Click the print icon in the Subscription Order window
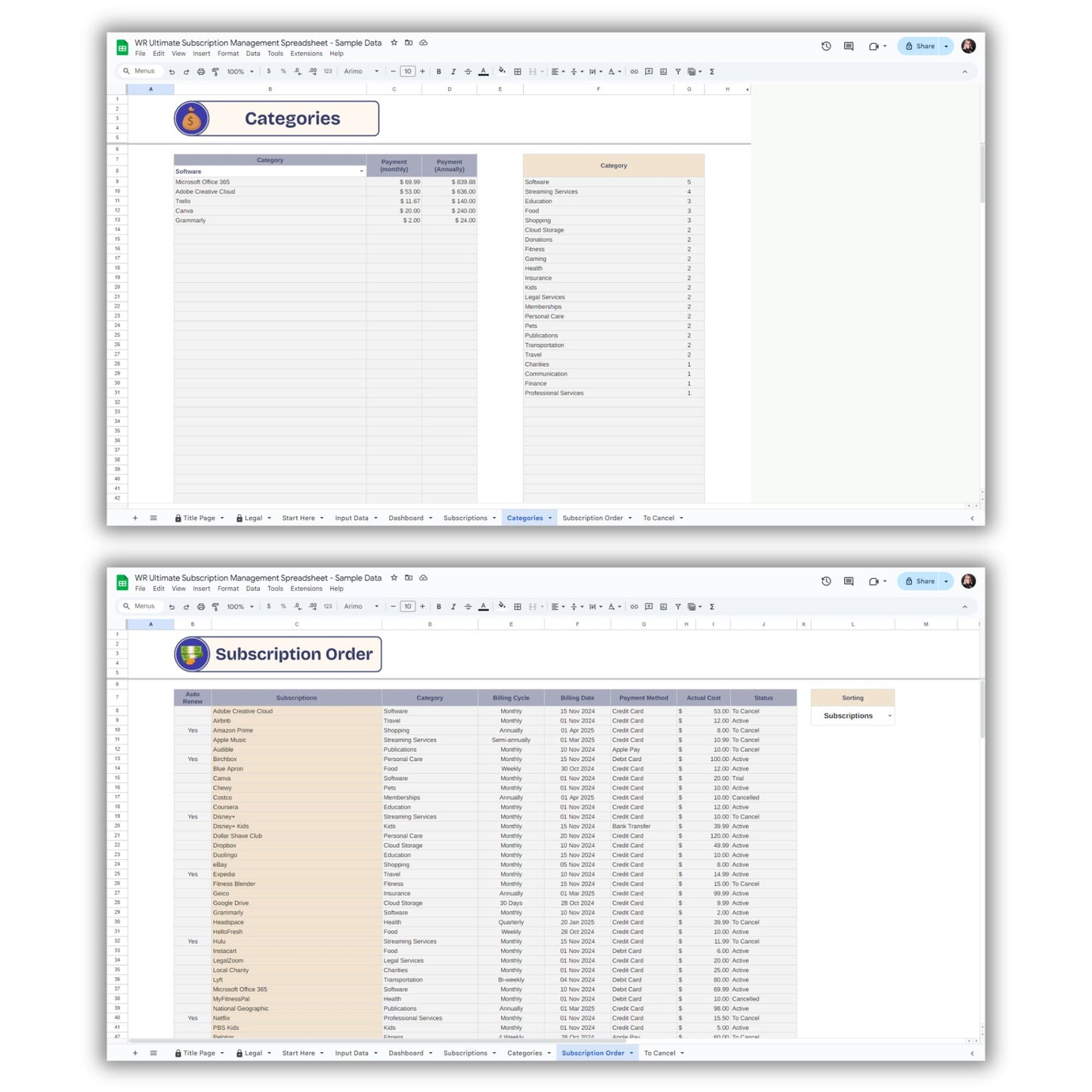The image size is (1092, 1092). pyautogui.click(x=201, y=607)
